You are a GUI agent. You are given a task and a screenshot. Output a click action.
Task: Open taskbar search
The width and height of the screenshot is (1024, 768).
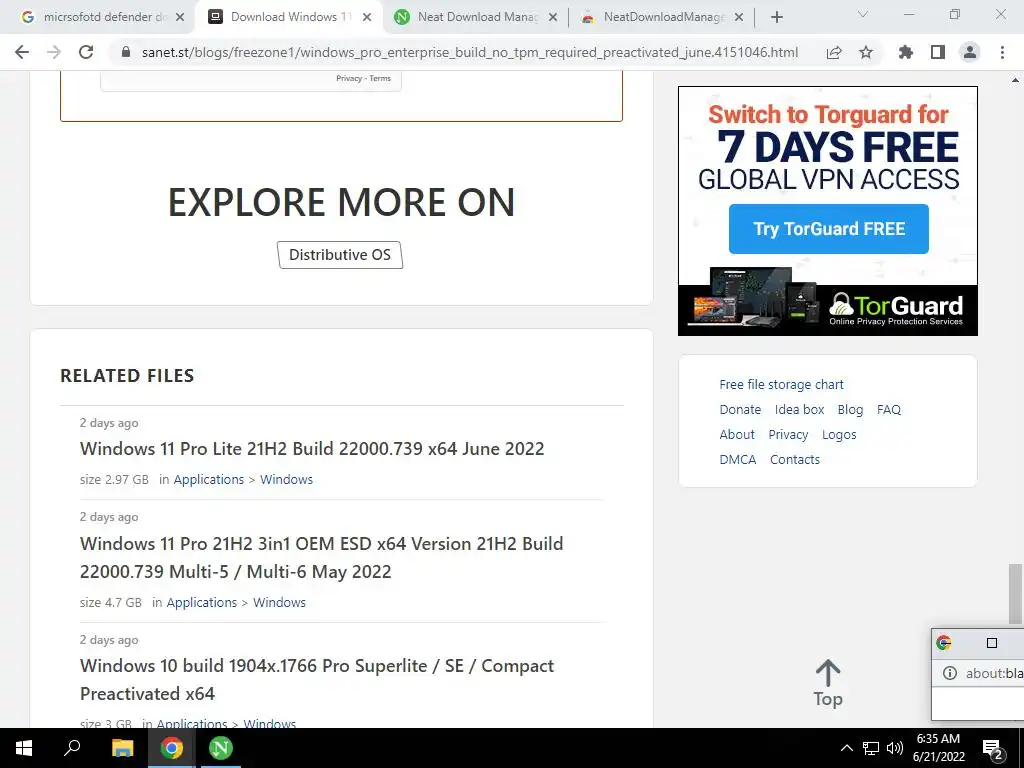(72, 748)
